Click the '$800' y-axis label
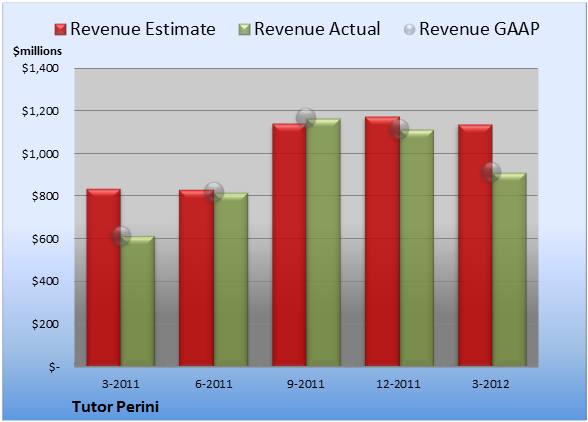 tap(45, 196)
